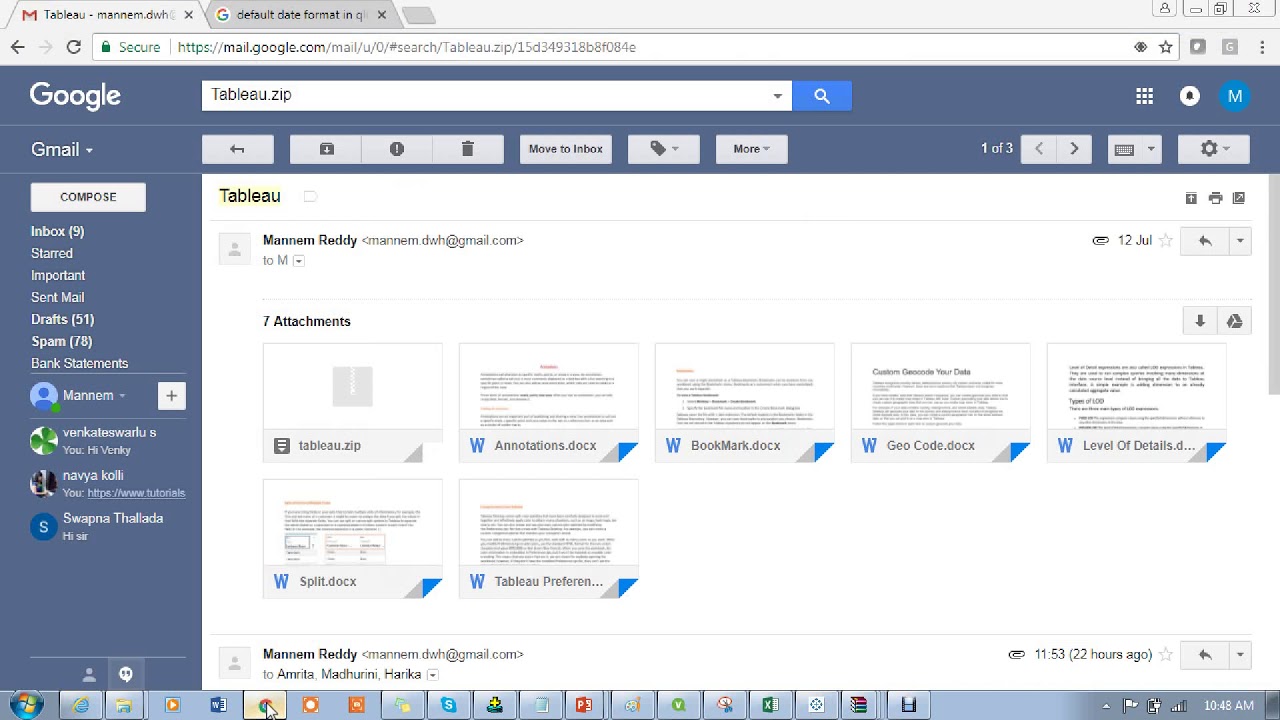Open the Starred folder
This screenshot has width=1280, height=720.
coord(52,253)
